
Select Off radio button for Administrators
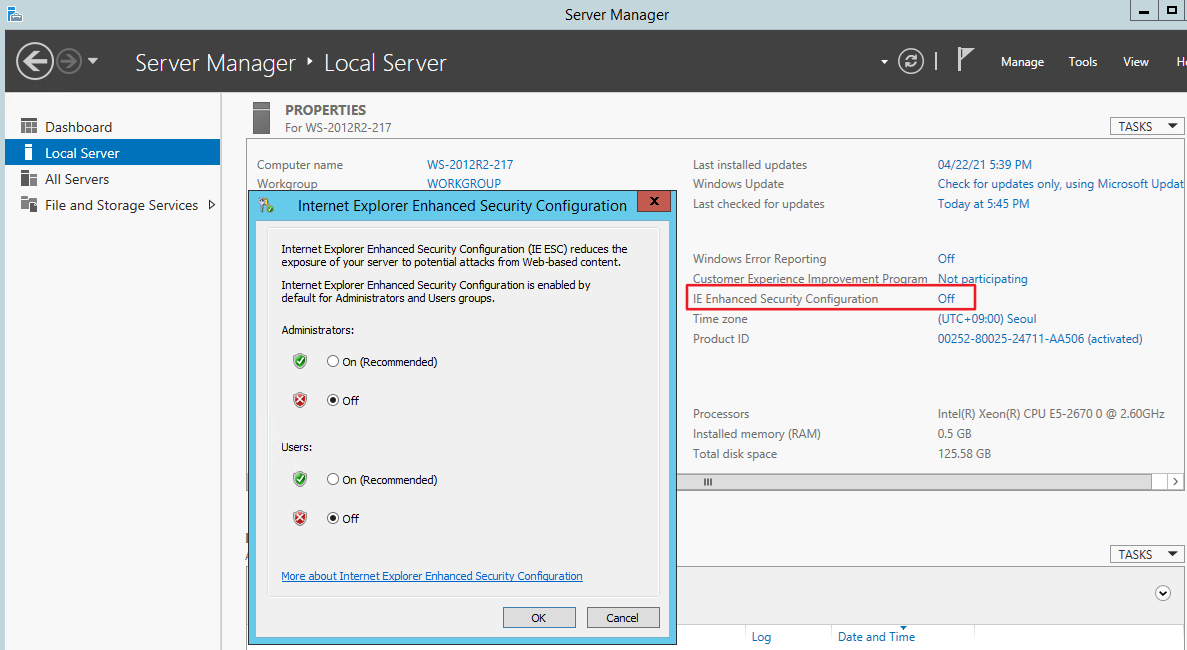(333, 401)
